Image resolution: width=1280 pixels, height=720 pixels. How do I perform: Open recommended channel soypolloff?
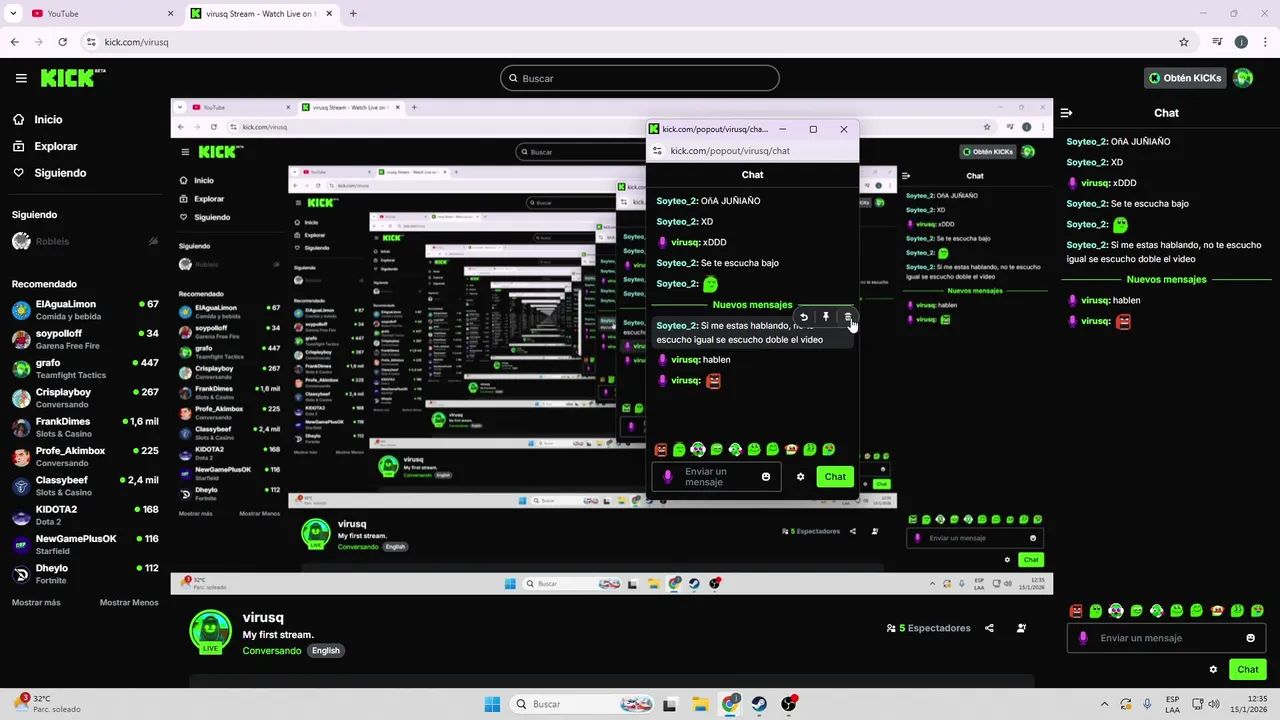coord(85,339)
